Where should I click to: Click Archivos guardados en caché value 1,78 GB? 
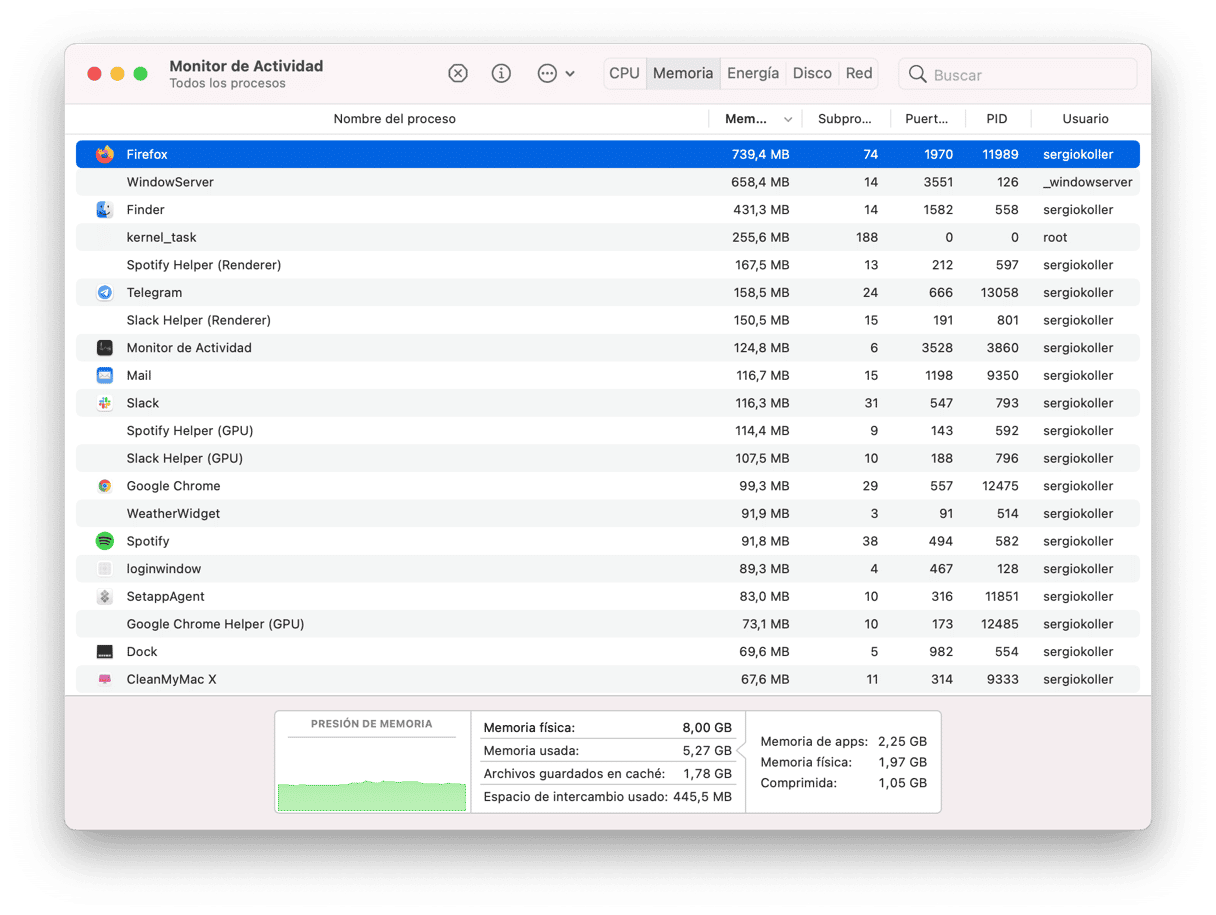pos(708,774)
